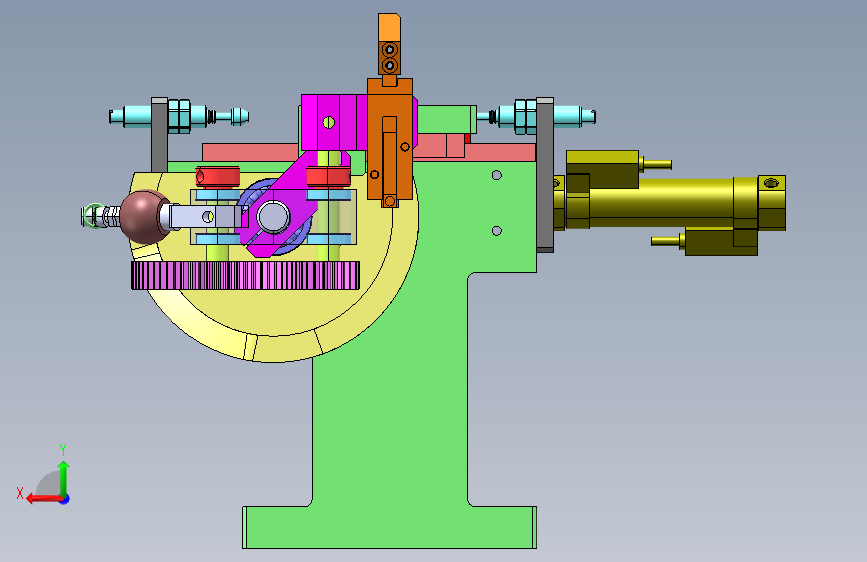Pick the pink toothed gear rack
This screenshot has width=867, height=562.
(246, 275)
